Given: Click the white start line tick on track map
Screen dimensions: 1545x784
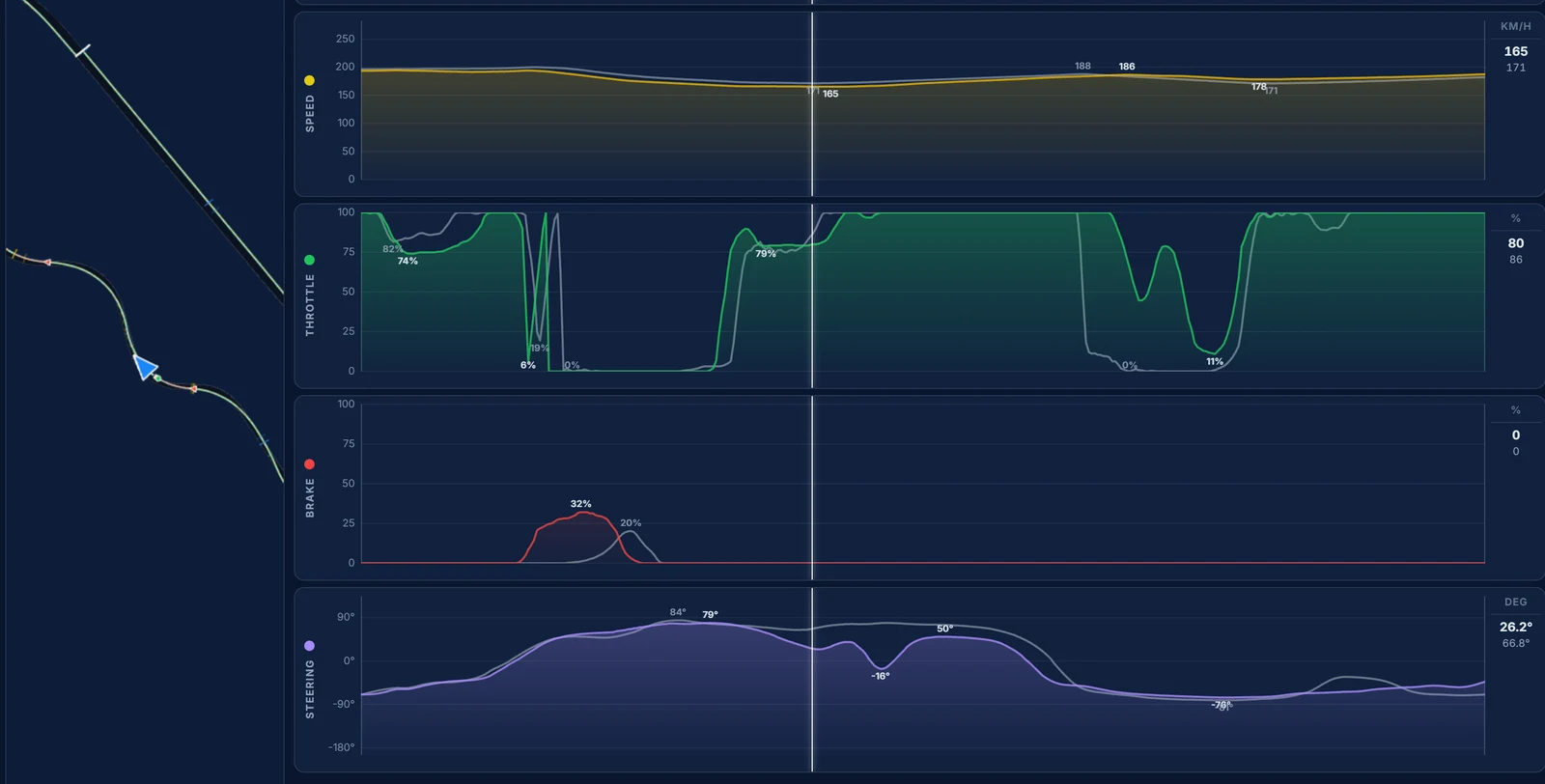Looking at the screenshot, I should (x=82, y=50).
